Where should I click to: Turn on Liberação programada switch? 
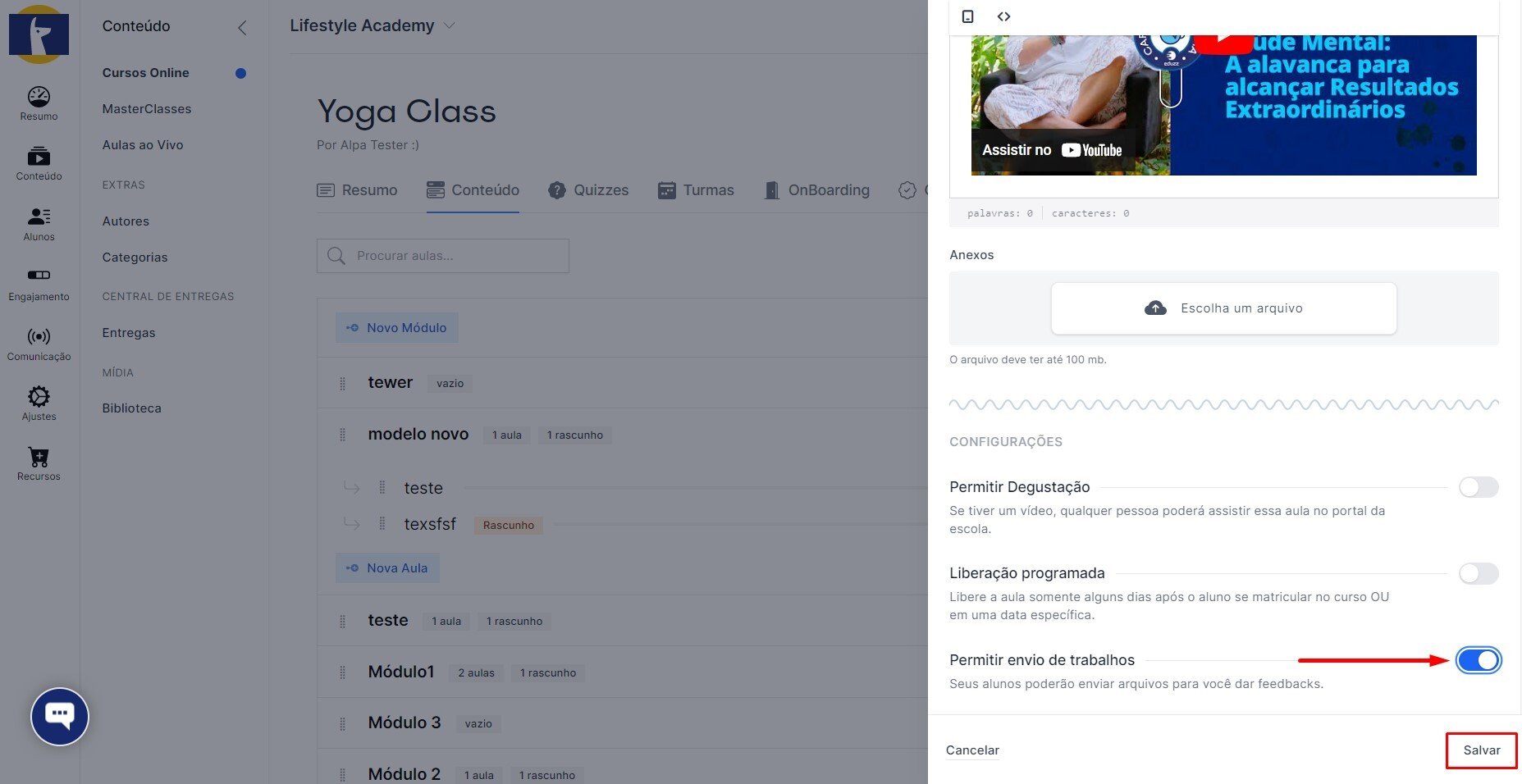(1478, 573)
